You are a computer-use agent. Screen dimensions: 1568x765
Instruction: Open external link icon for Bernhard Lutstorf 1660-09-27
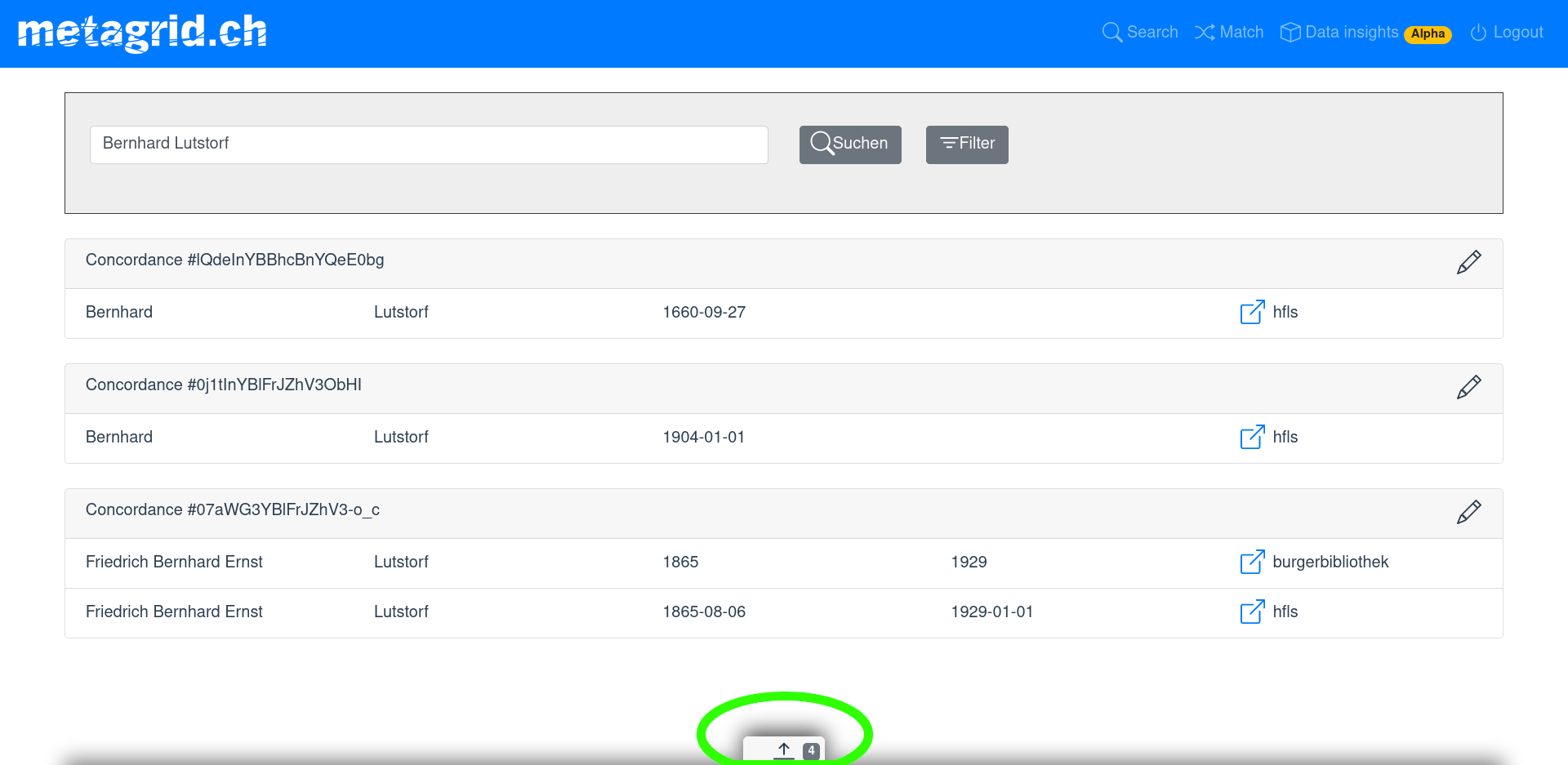pos(1251,312)
